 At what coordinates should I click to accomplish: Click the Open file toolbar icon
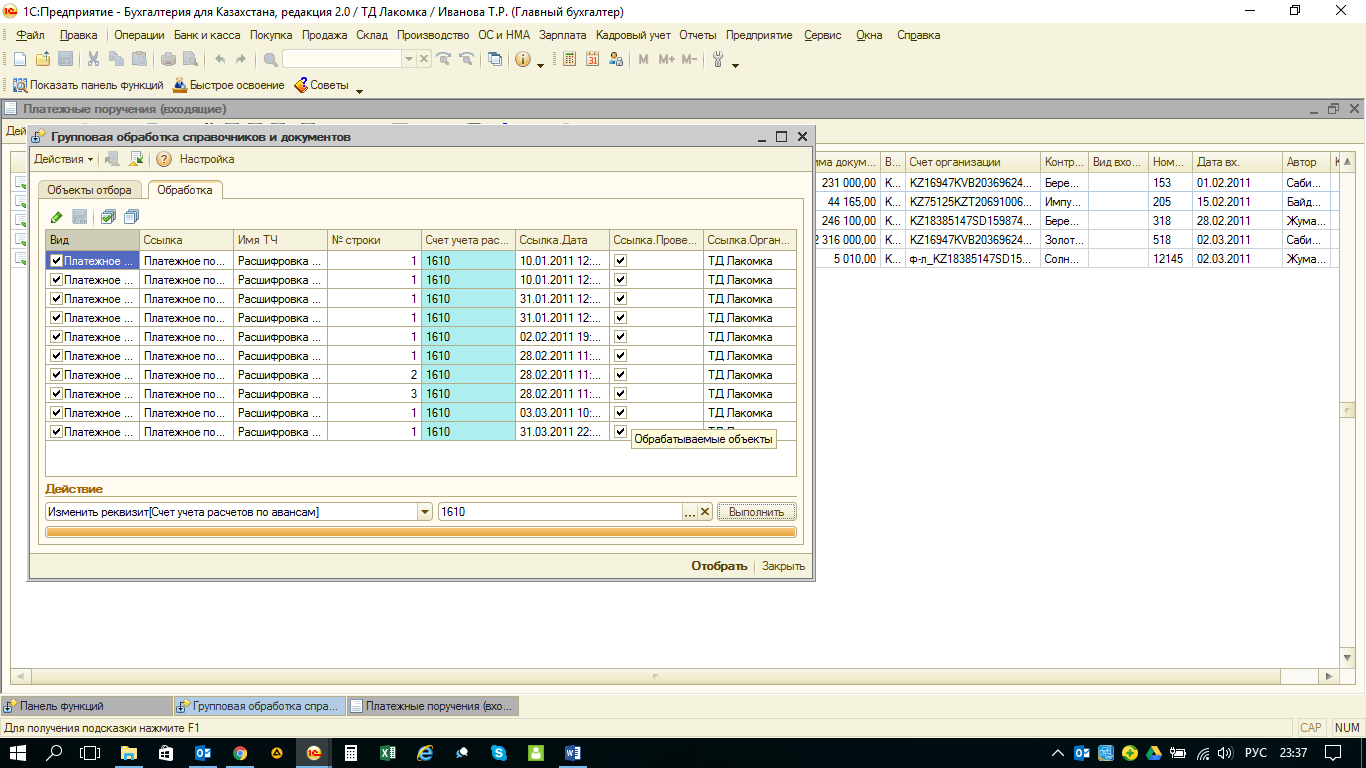coord(42,59)
